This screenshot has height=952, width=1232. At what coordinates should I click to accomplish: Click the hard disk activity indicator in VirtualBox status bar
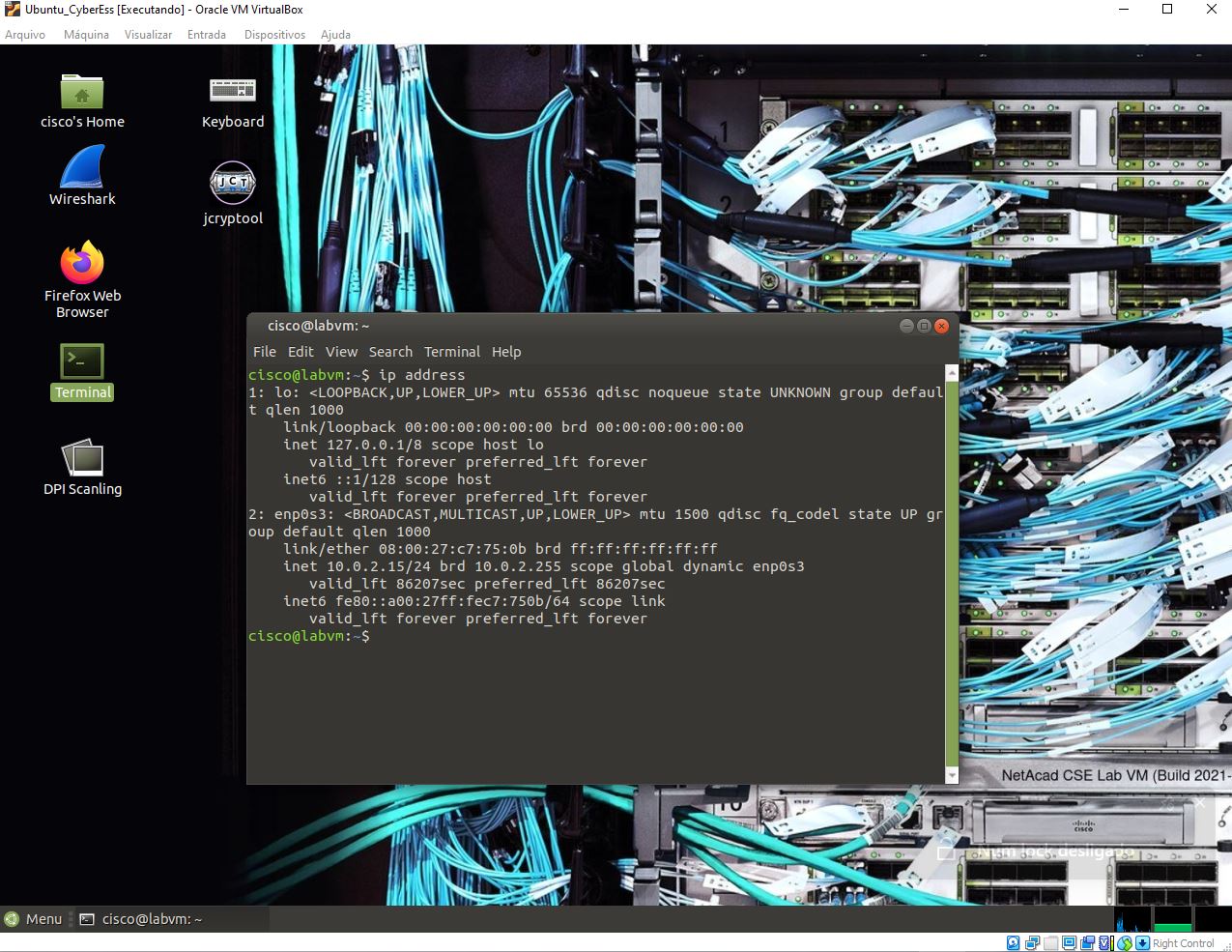(x=1012, y=942)
